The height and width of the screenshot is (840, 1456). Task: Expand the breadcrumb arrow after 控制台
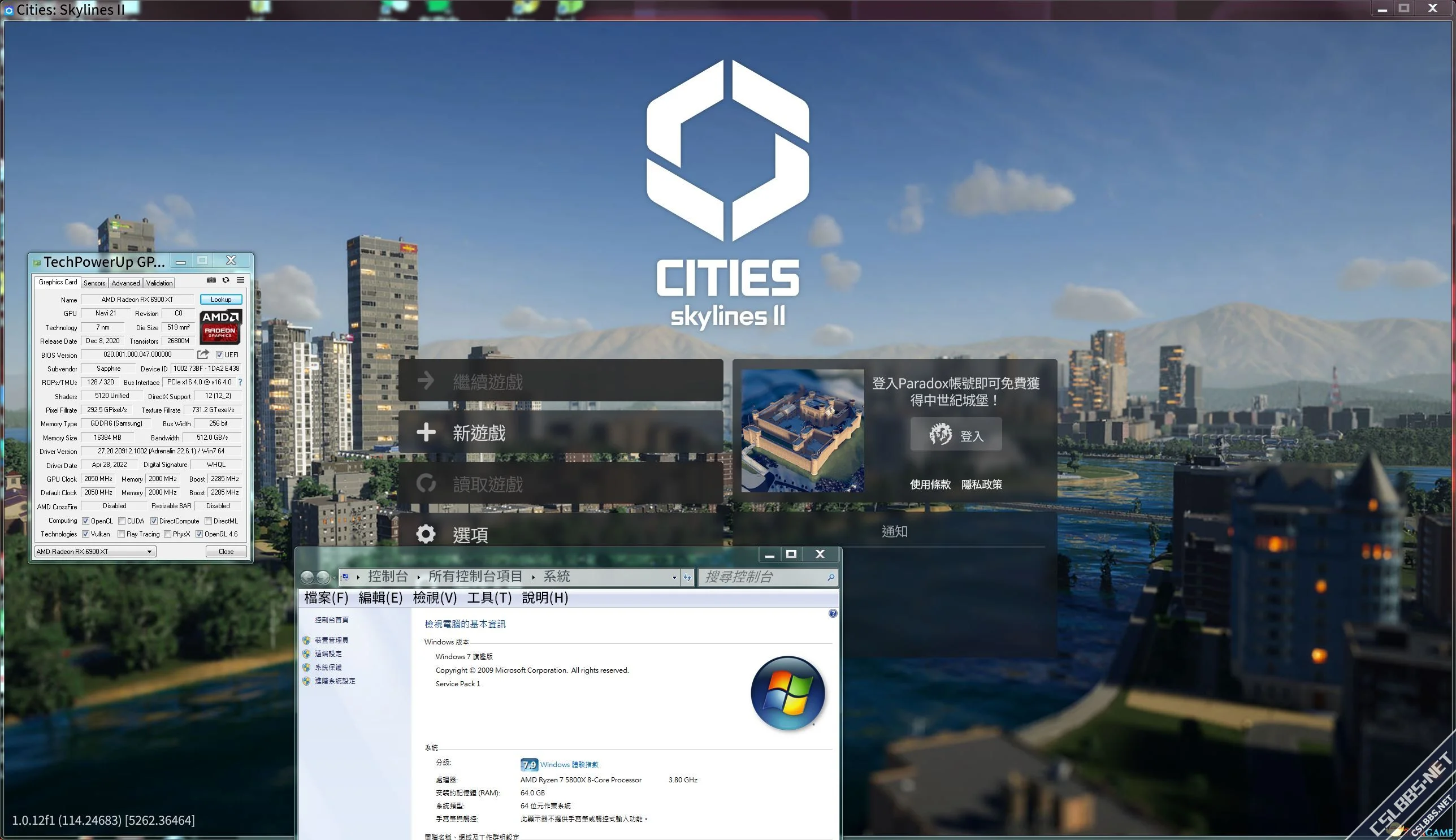pyautogui.click(x=418, y=577)
